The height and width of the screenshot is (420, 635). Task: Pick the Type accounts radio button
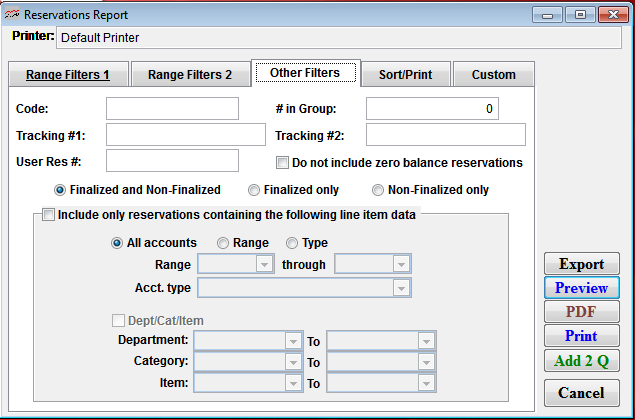pyautogui.click(x=293, y=243)
